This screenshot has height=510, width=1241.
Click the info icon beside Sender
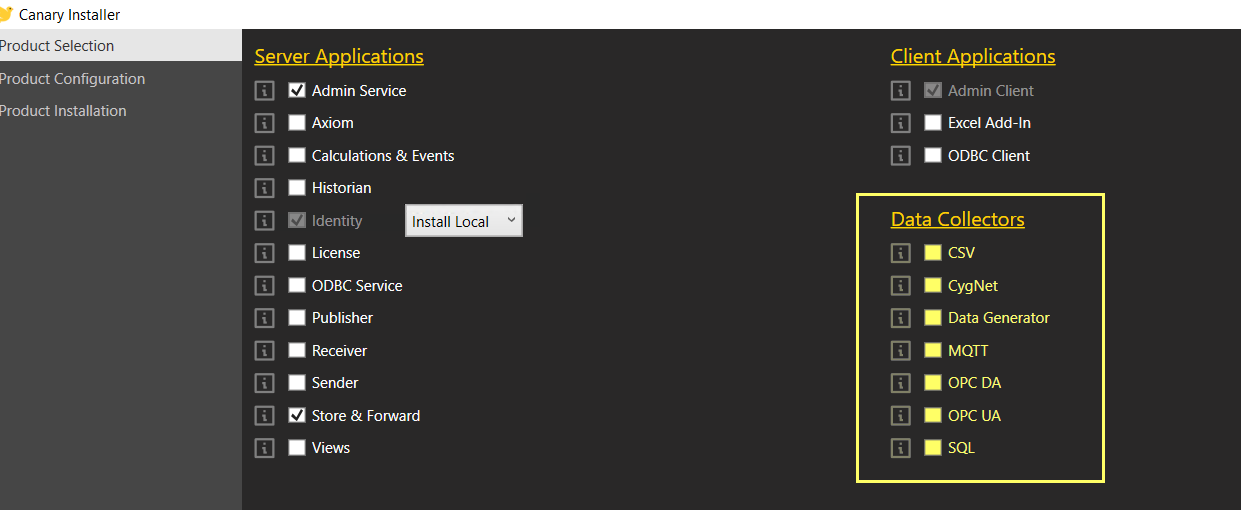264,383
